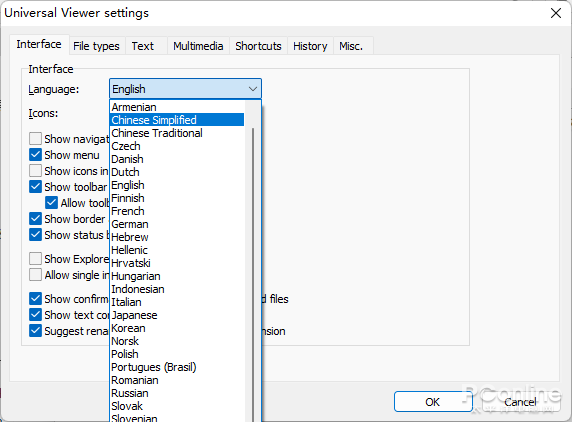Uncheck the Show border option

click(x=35, y=219)
